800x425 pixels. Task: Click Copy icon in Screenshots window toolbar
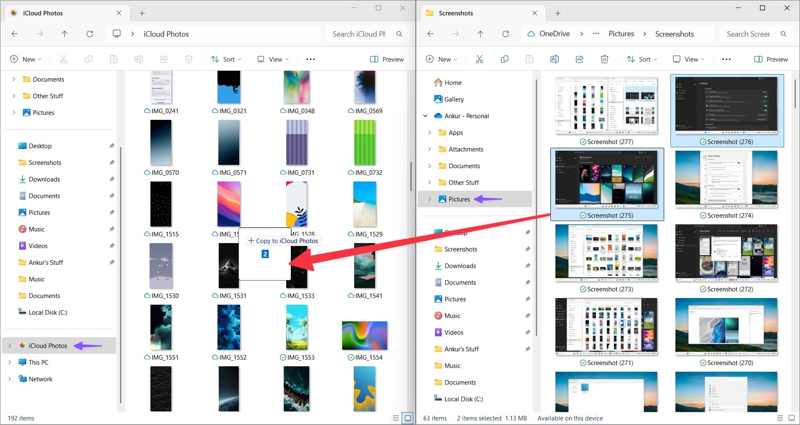[x=504, y=59]
